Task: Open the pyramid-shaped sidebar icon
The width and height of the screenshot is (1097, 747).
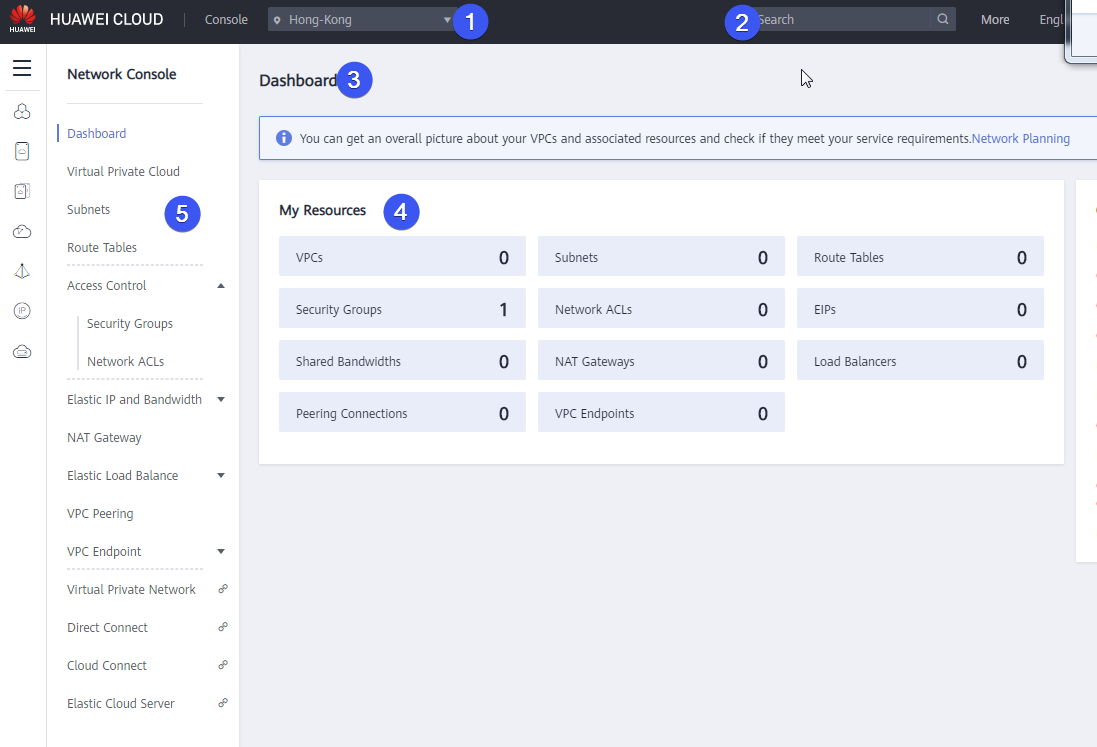Action: (22, 271)
